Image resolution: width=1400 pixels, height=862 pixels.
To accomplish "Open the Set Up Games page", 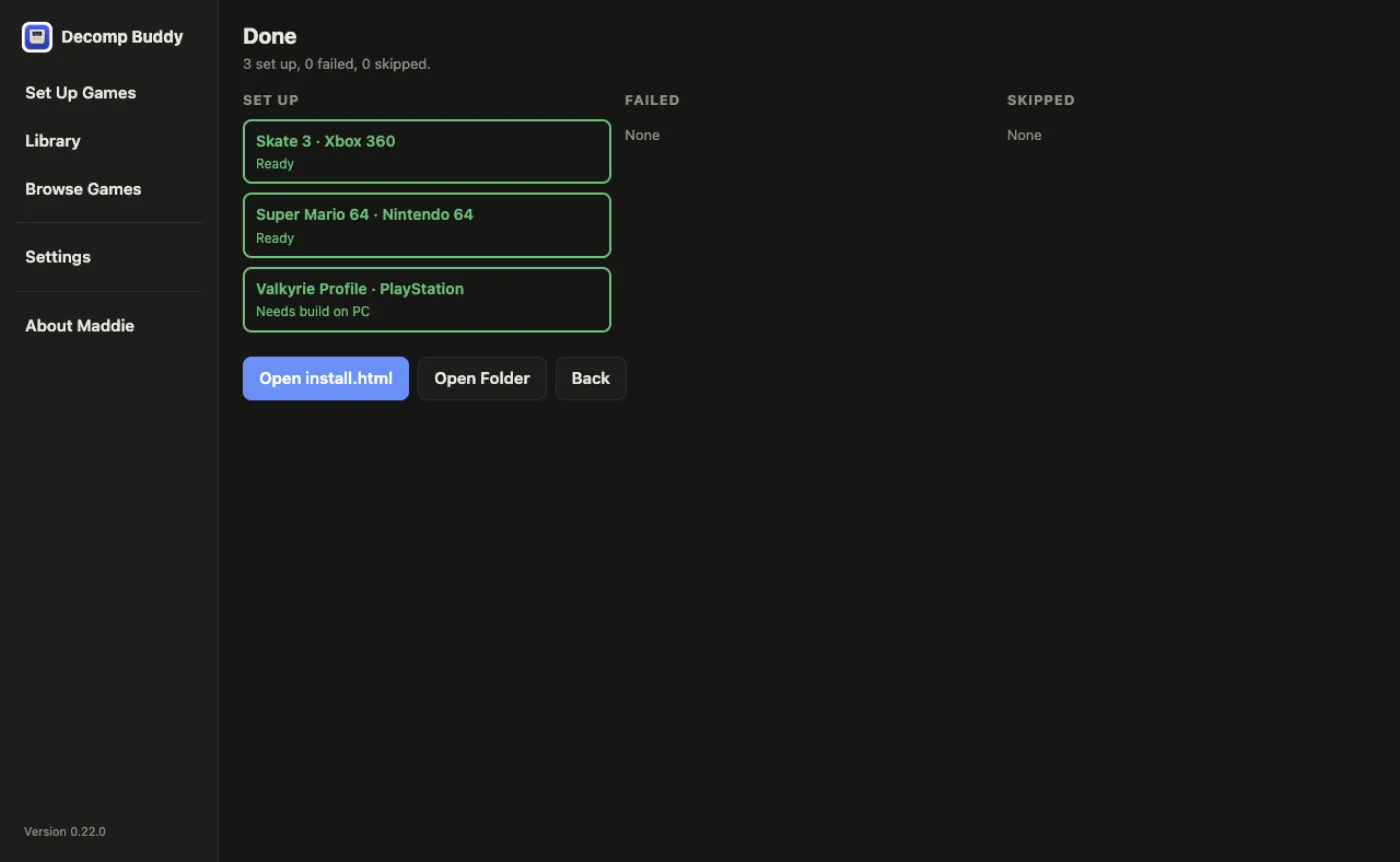I will tap(80, 93).
